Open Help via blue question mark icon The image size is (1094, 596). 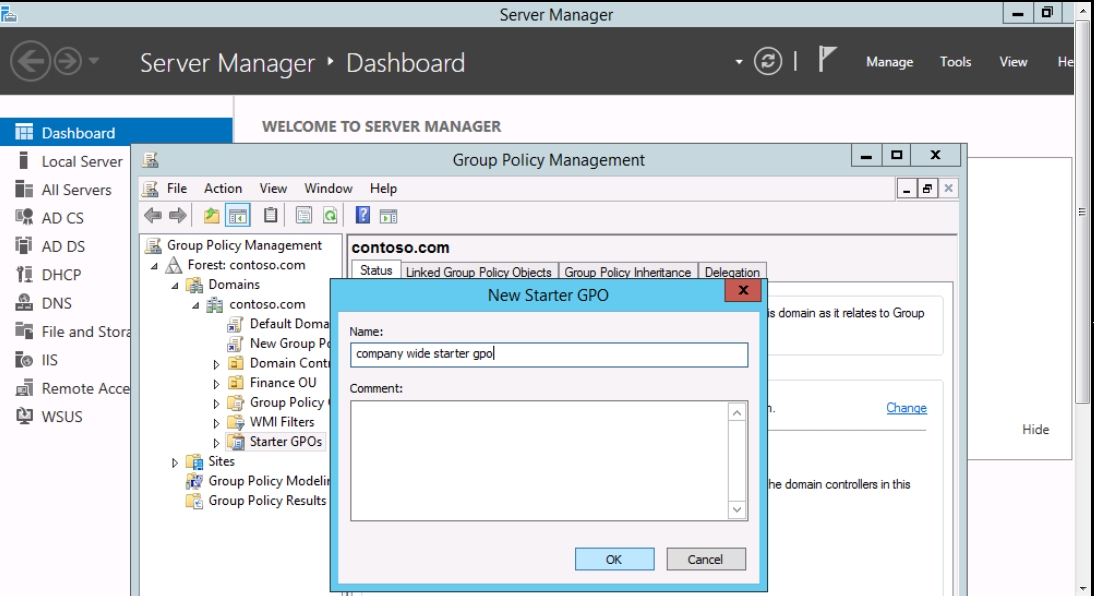[x=363, y=215]
